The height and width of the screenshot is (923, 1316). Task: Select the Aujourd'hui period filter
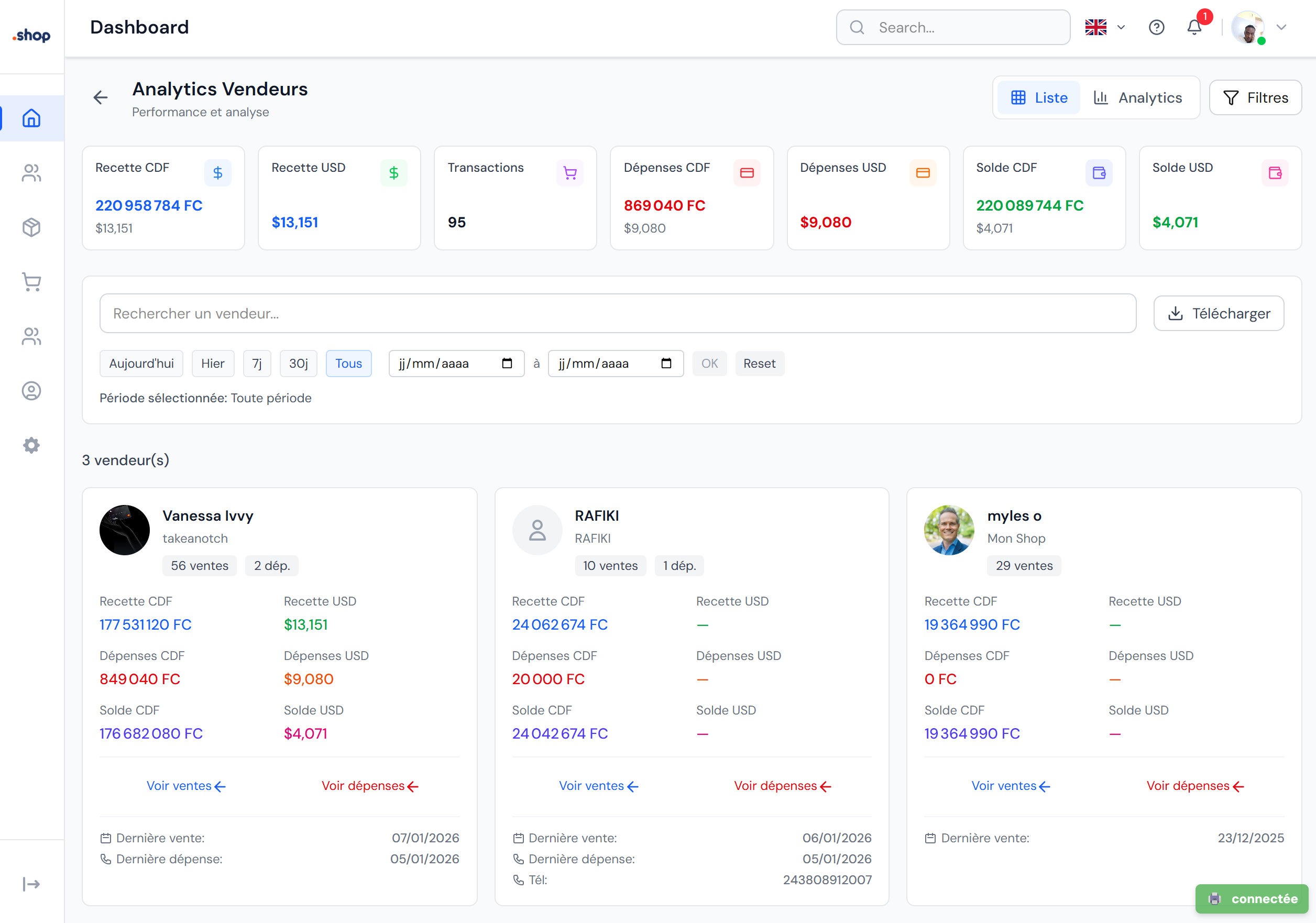141,364
